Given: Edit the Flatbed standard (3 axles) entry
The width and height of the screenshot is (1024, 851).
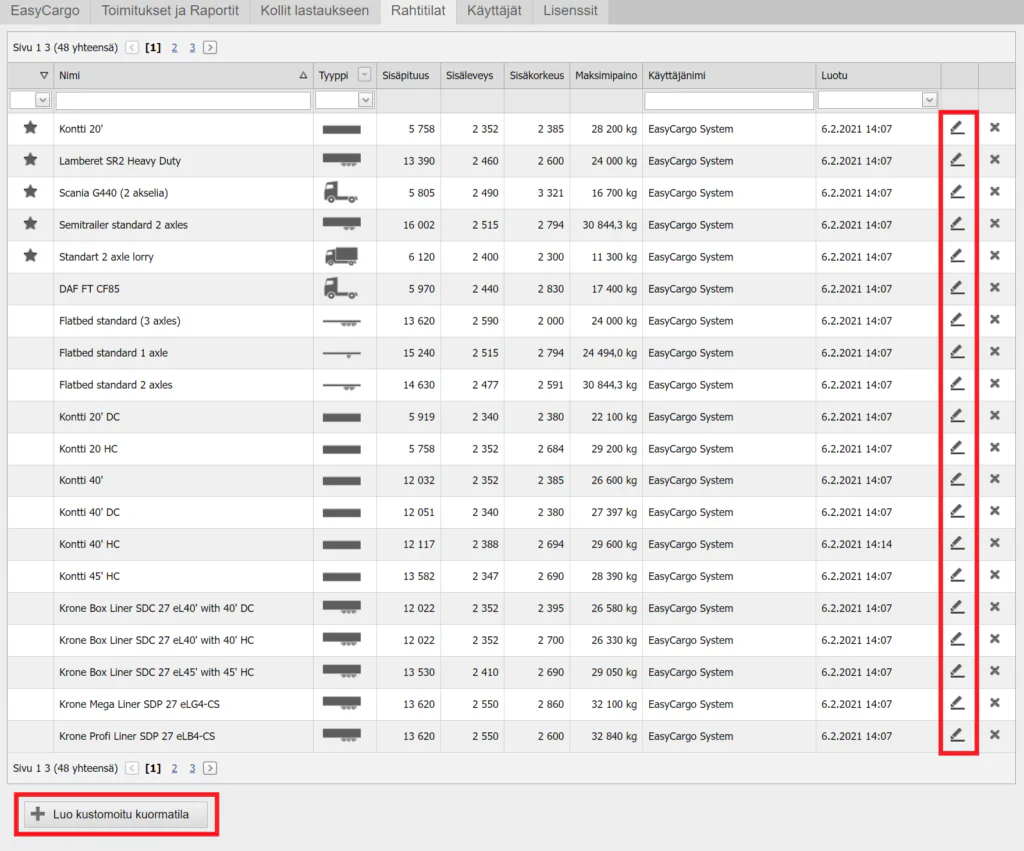Looking at the screenshot, I should pyautogui.click(x=957, y=320).
